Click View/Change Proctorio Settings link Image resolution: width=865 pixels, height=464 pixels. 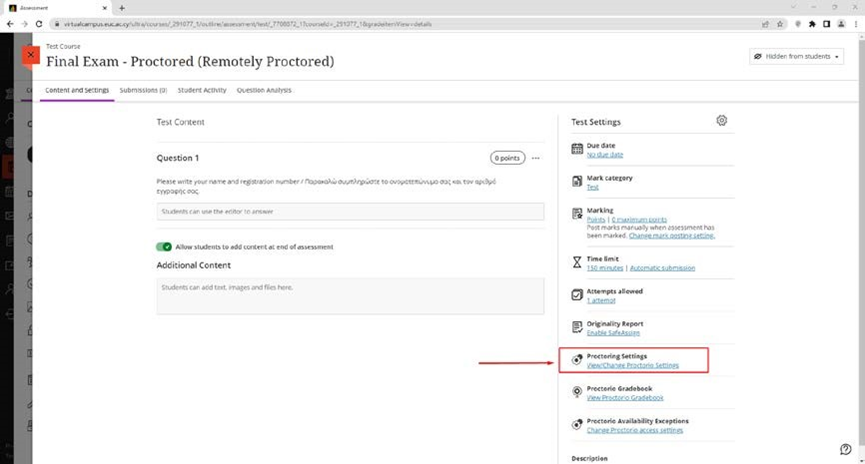(x=632, y=366)
